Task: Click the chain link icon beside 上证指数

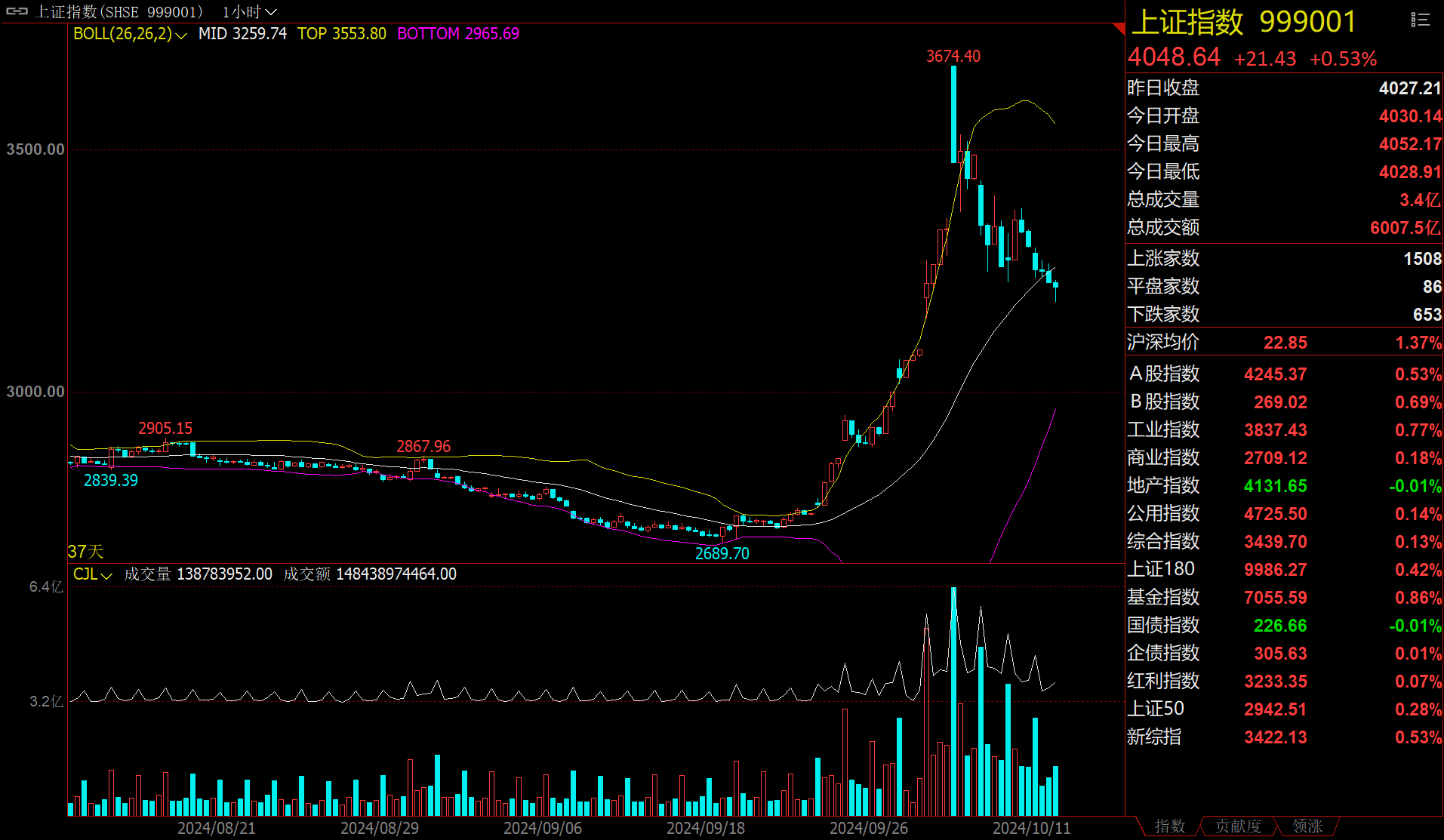Action: 17,11
